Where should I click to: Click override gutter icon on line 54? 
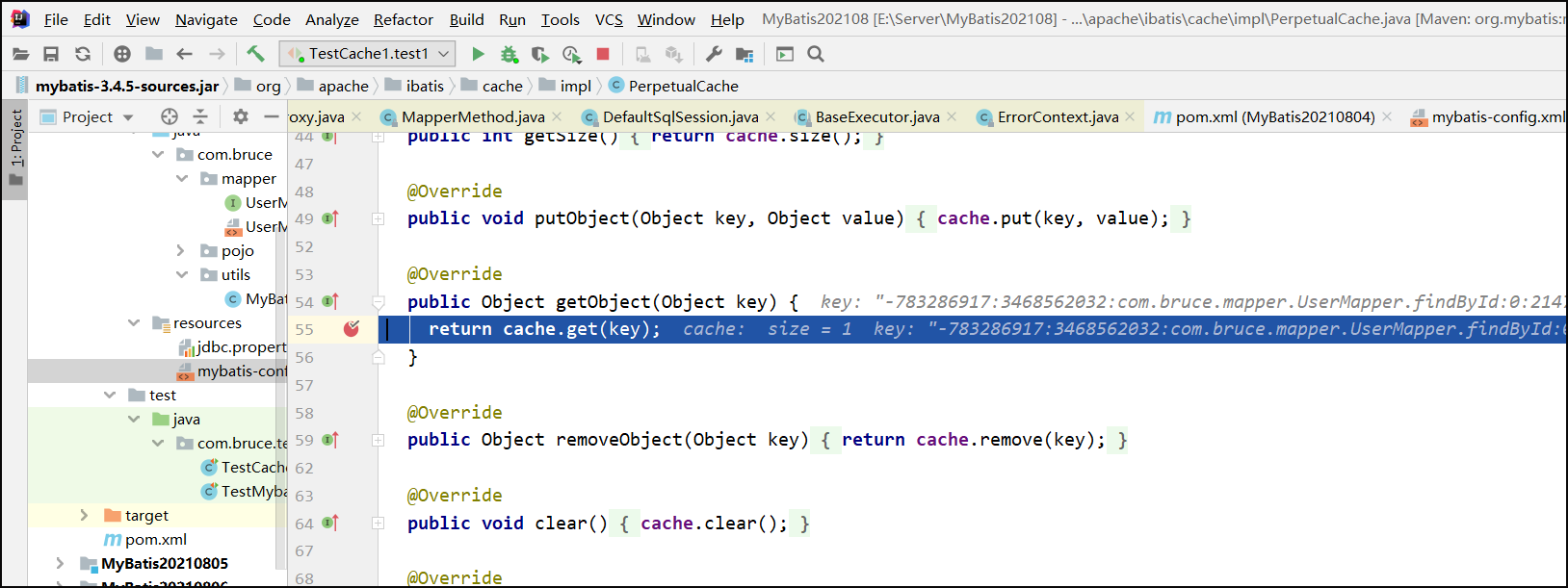pos(329,301)
